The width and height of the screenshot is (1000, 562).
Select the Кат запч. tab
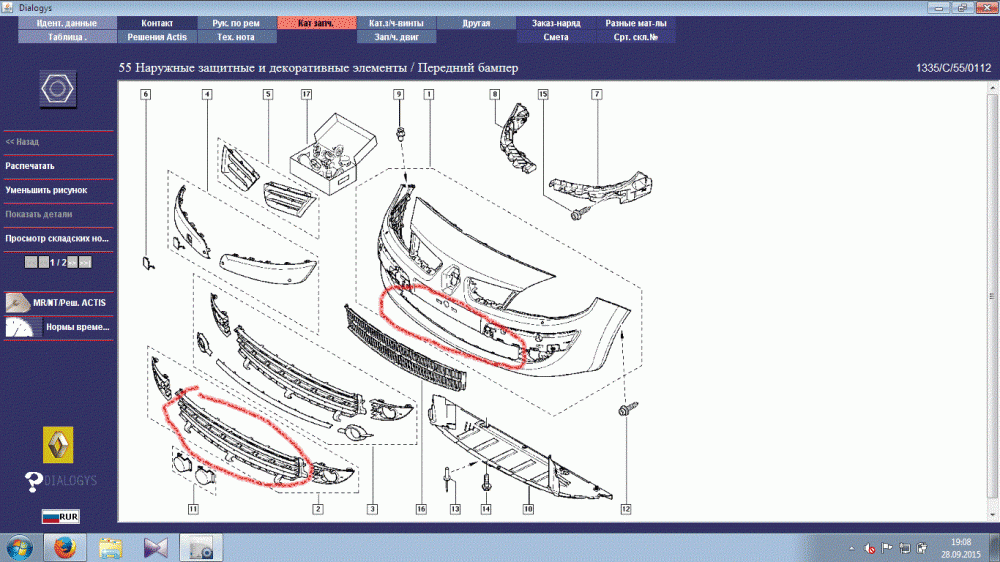pyautogui.click(x=316, y=23)
